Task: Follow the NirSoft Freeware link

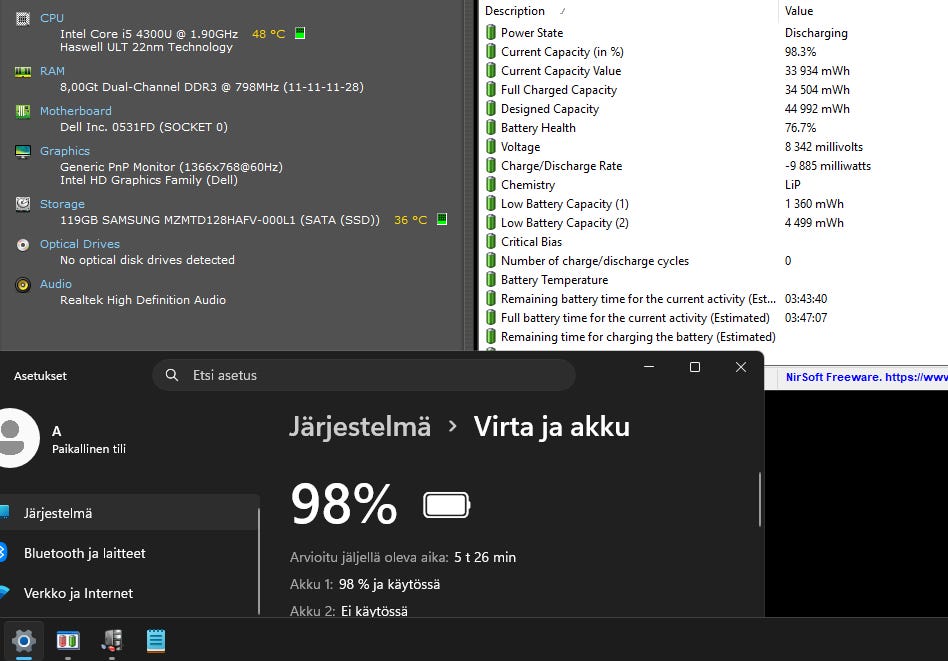Action: (x=866, y=377)
